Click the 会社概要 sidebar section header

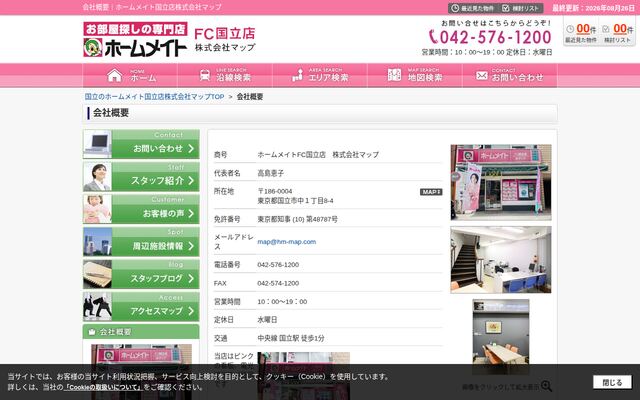[141, 332]
